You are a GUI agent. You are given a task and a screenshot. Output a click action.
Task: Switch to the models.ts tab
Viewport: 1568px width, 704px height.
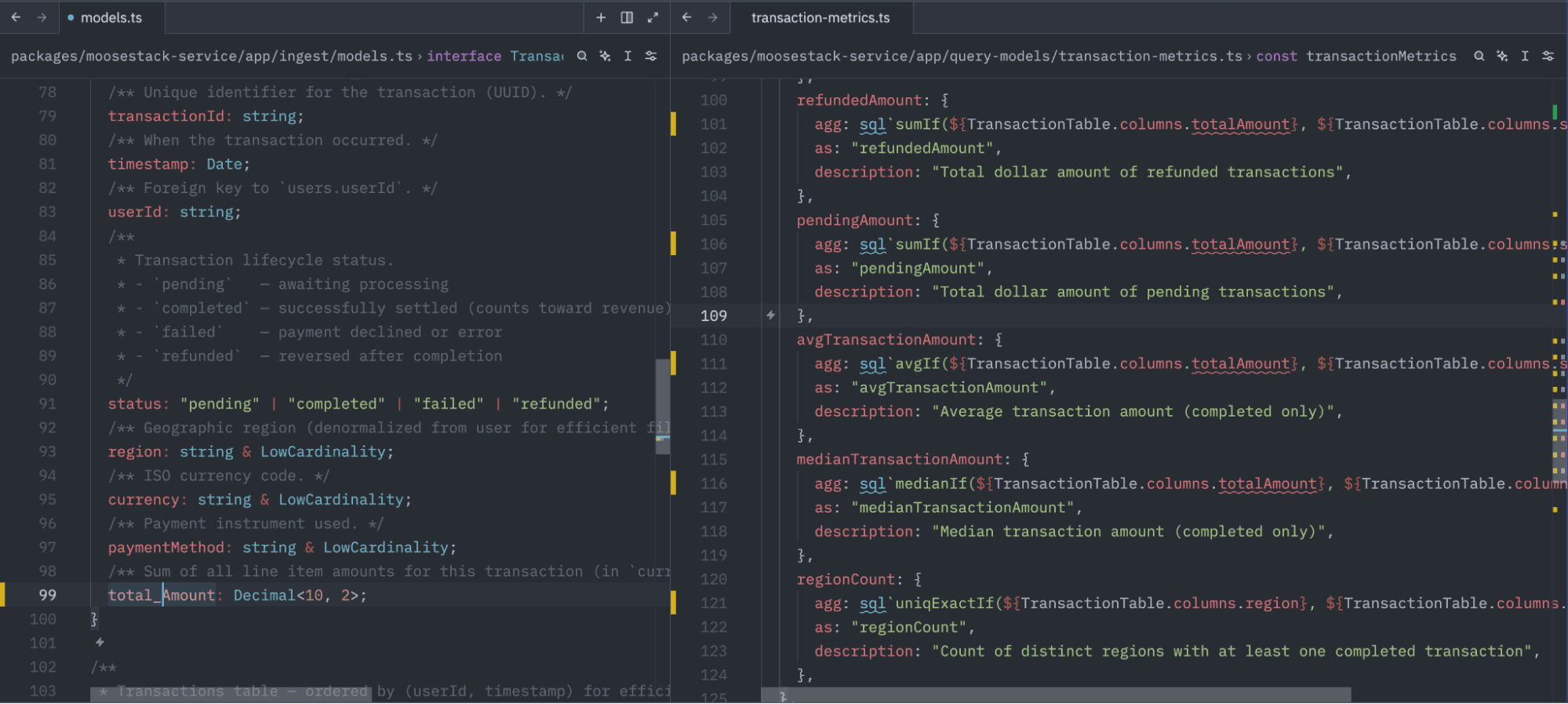[111, 17]
